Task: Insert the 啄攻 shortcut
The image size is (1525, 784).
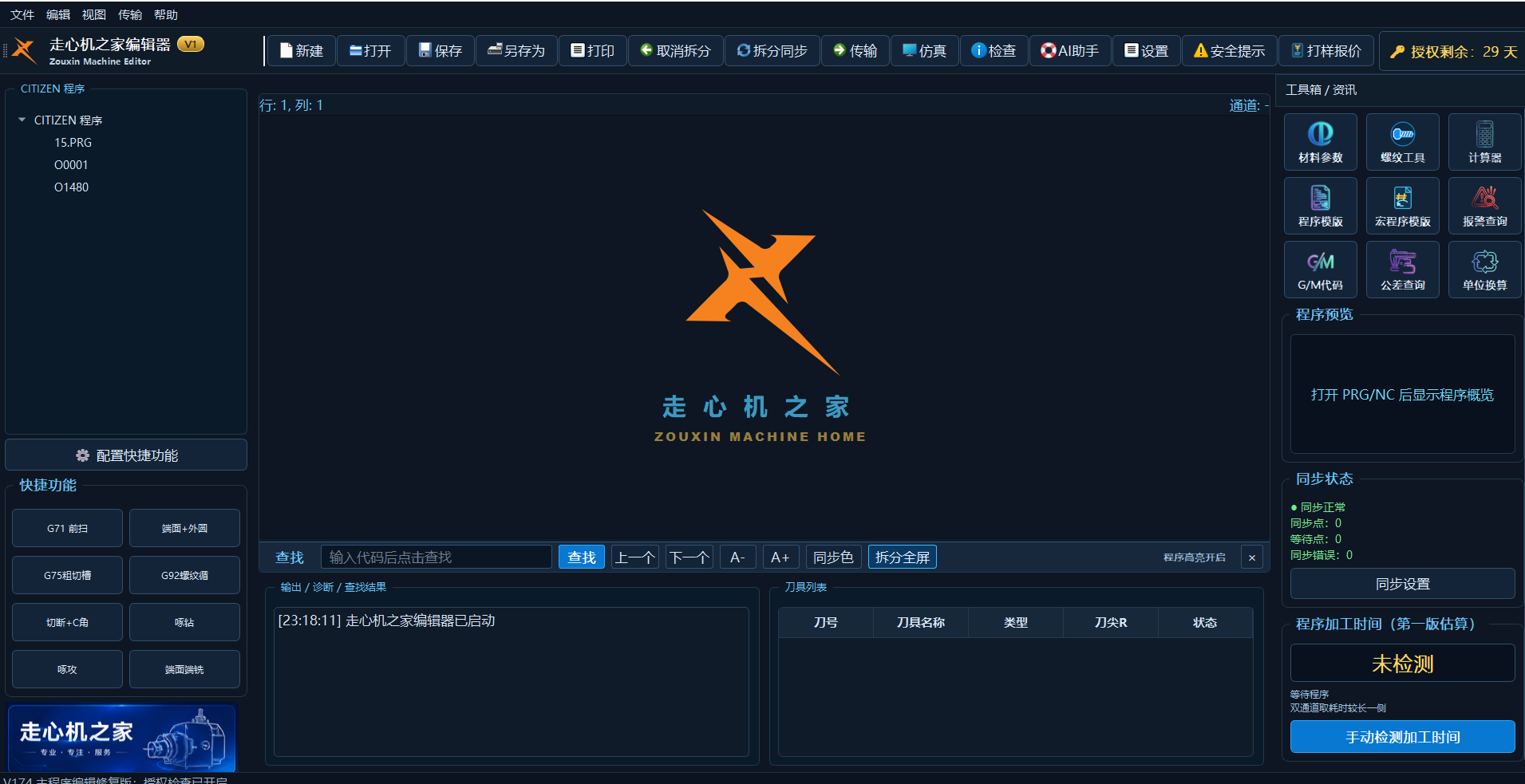Action: [67, 670]
